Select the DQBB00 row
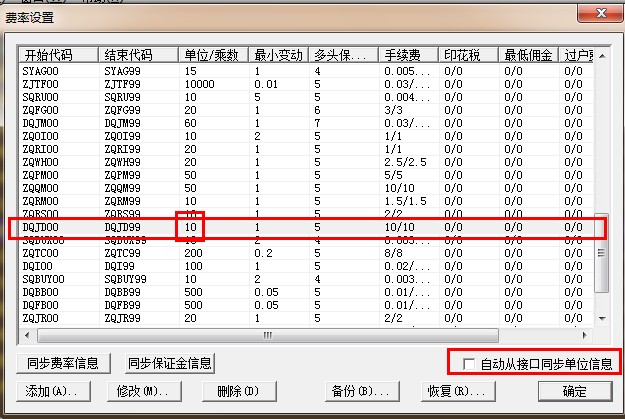The image size is (625, 419). [x=307, y=292]
